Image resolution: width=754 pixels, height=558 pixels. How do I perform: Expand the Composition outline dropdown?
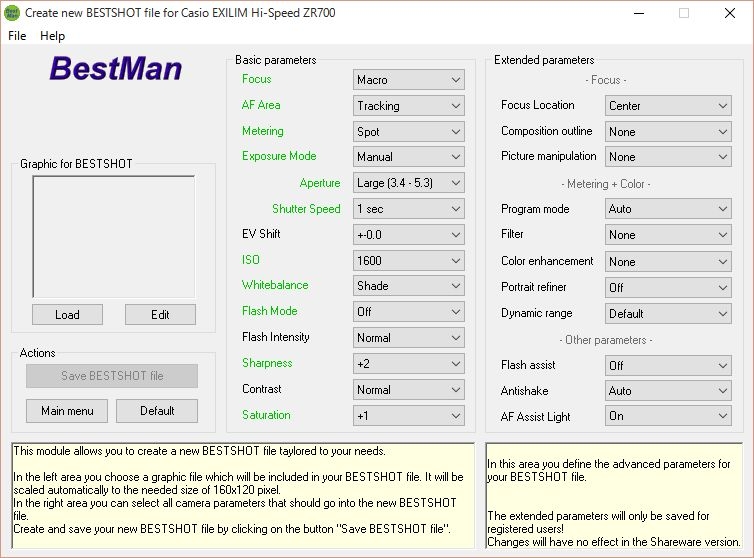[x=668, y=132]
